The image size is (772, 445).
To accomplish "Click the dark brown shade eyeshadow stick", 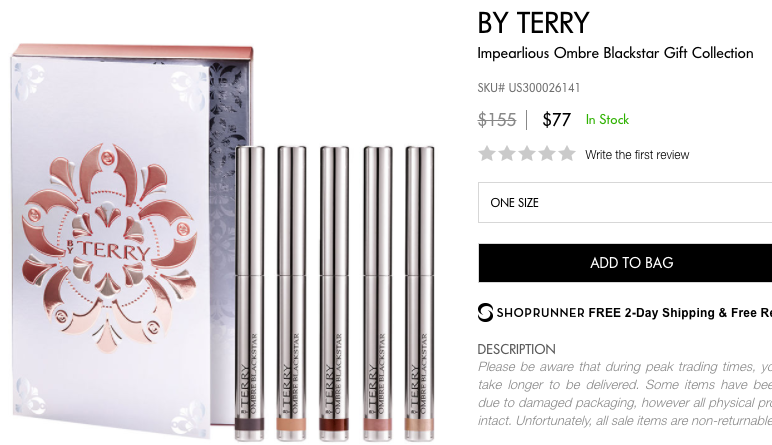I will coord(249,293).
